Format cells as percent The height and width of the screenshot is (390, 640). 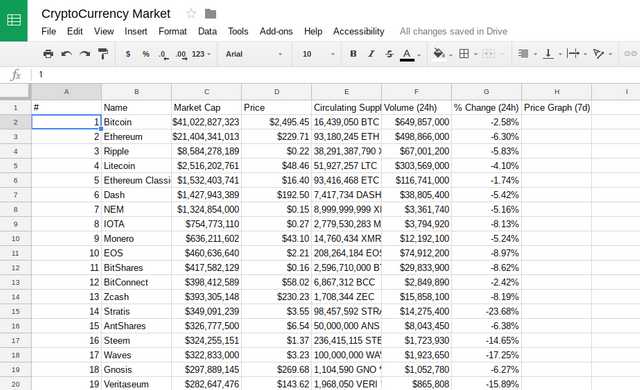point(146,54)
